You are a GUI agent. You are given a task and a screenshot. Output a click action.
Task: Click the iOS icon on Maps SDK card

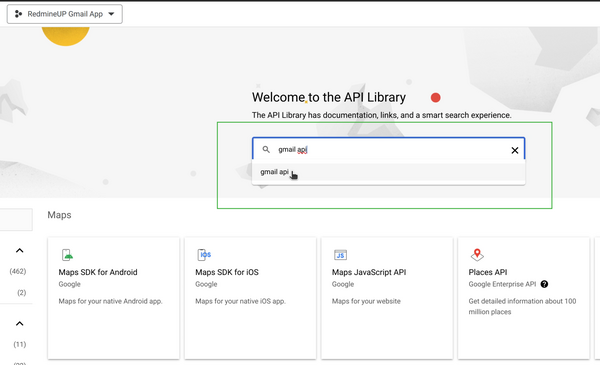click(204, 255)
